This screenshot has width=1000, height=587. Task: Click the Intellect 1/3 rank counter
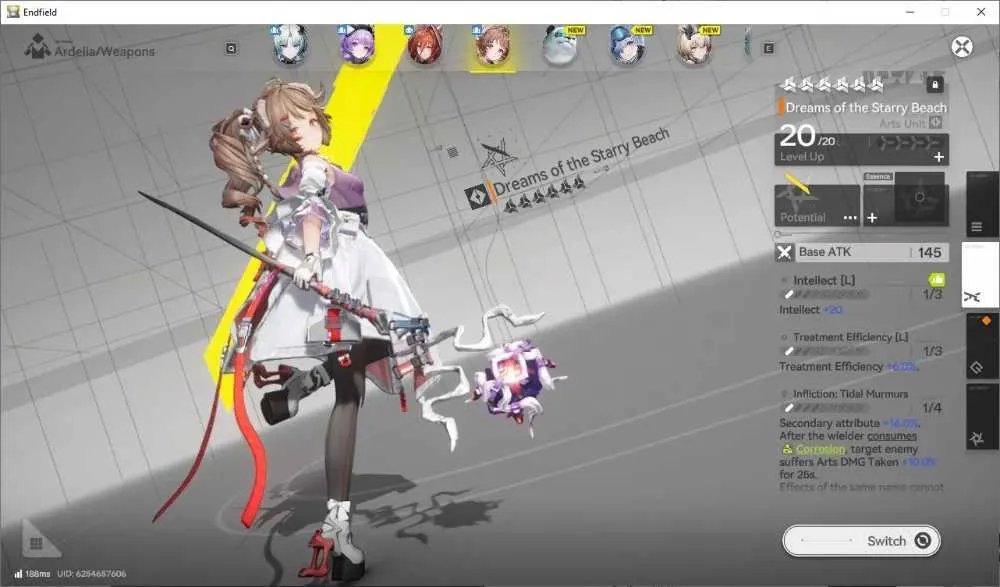coord(932,294)
